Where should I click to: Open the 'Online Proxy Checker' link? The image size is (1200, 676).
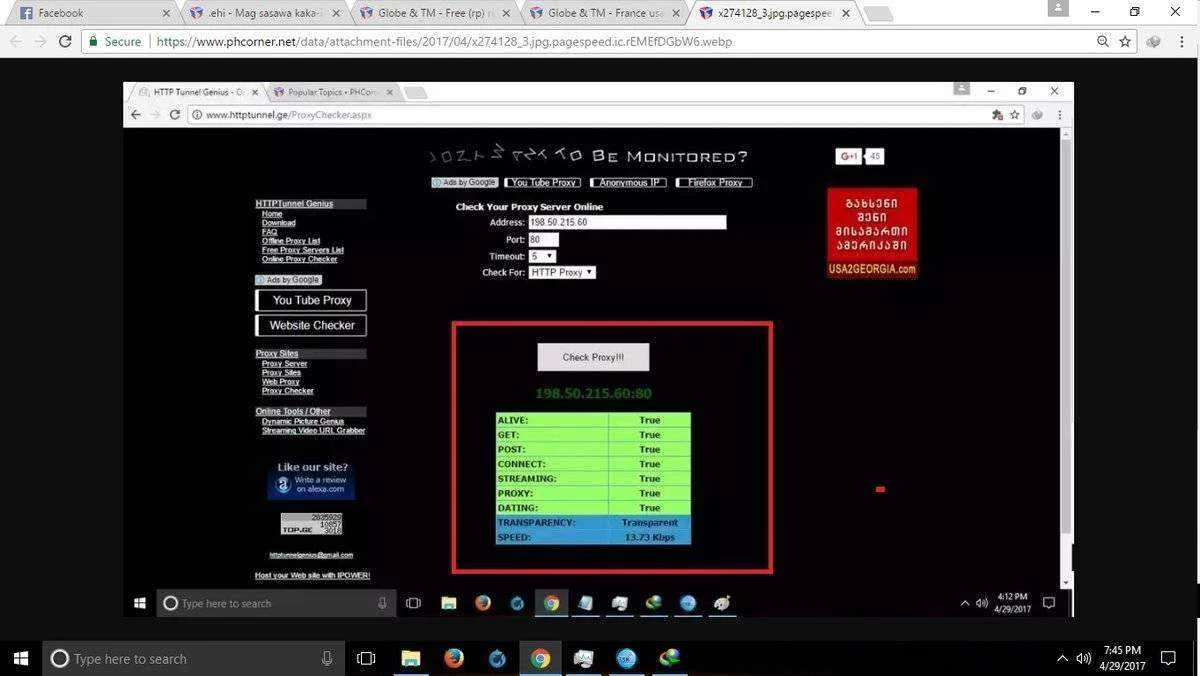point(299,259)
